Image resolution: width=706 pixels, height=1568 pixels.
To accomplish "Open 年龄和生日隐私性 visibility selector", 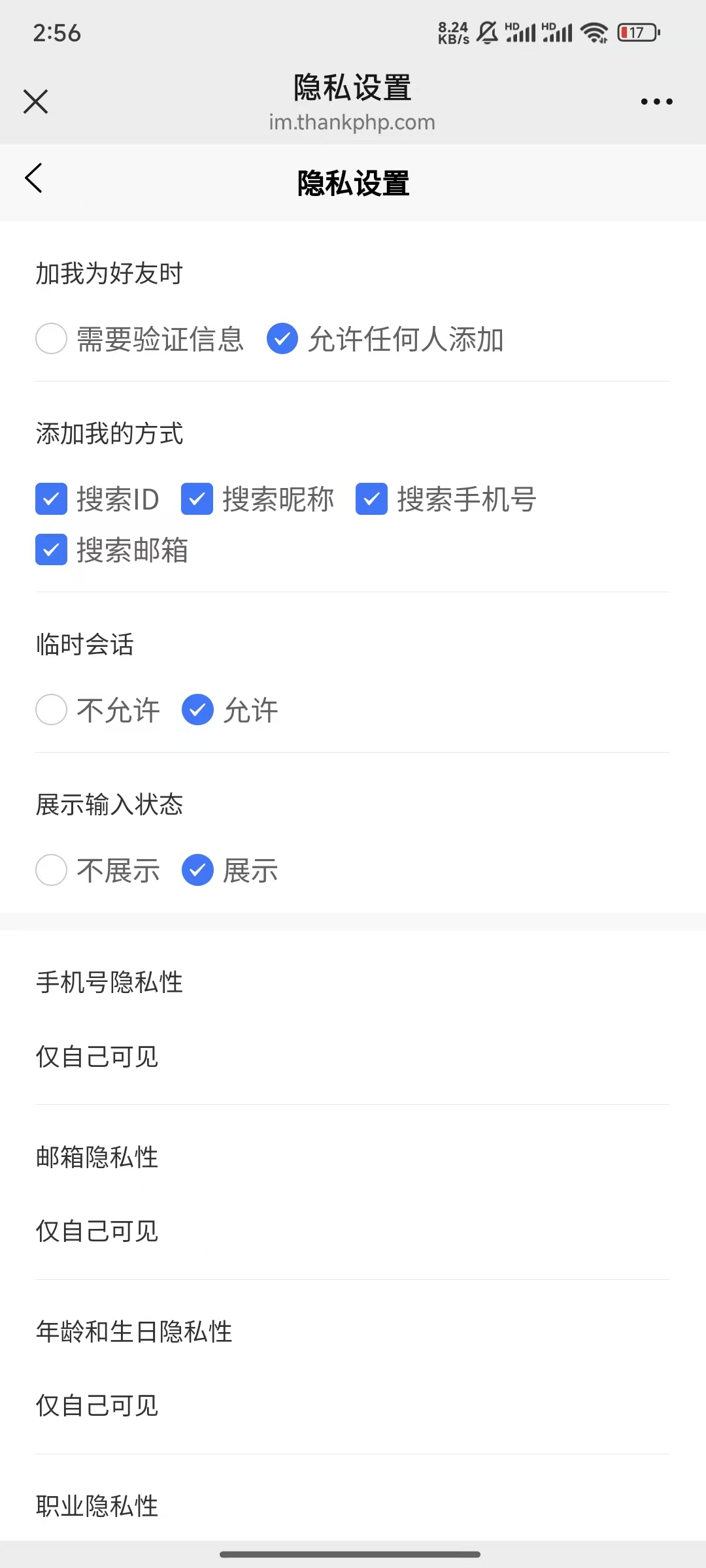I will [98, 1405].
